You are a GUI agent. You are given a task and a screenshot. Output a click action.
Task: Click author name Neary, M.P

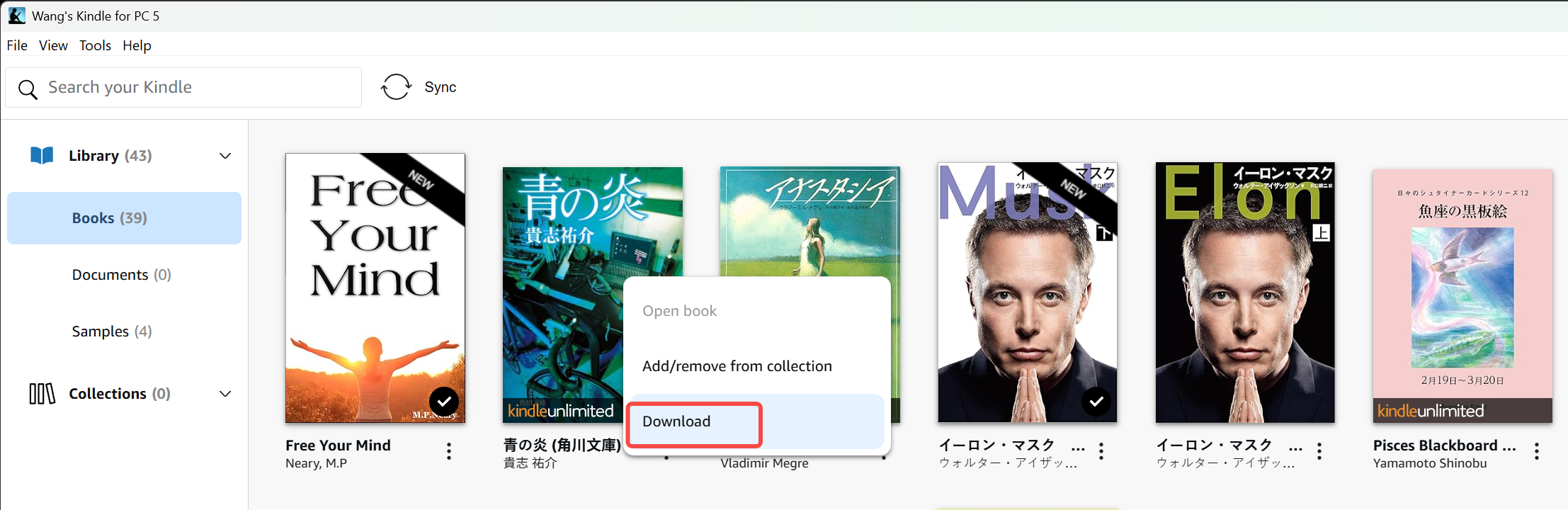pyautogui.click(x=316, y=463)
